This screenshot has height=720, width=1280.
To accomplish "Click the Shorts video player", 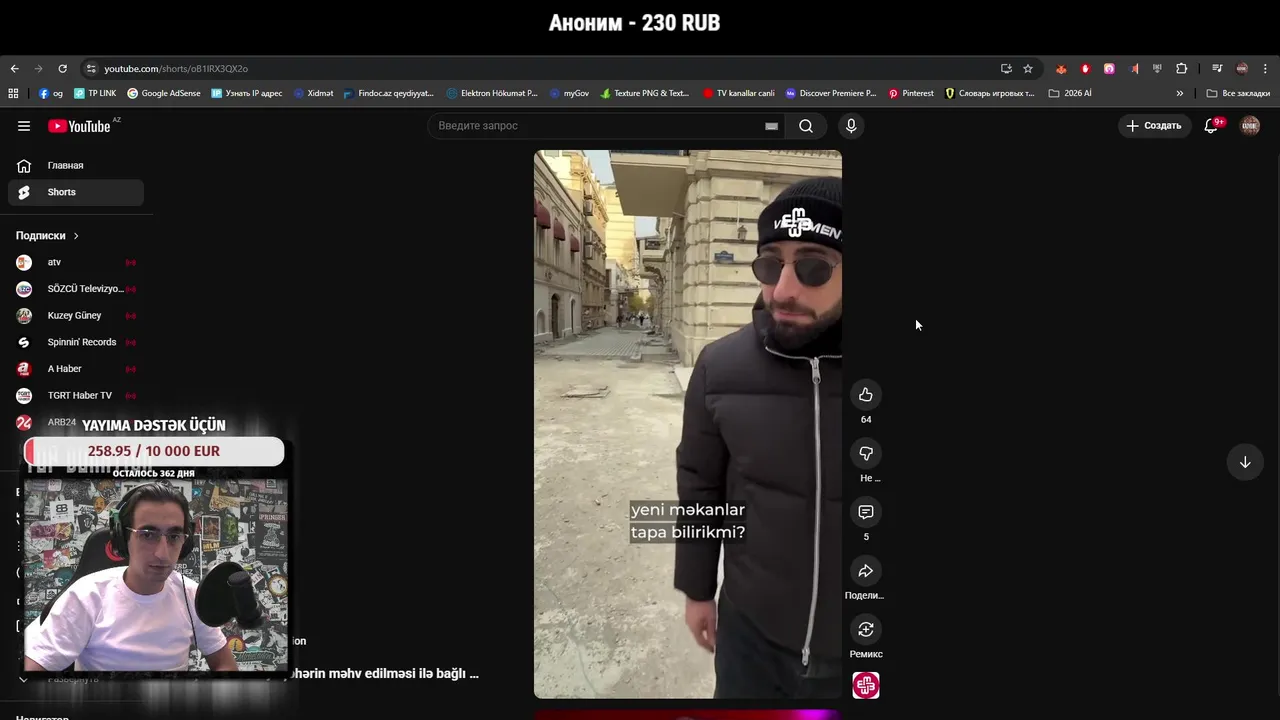I will (688, 424).
